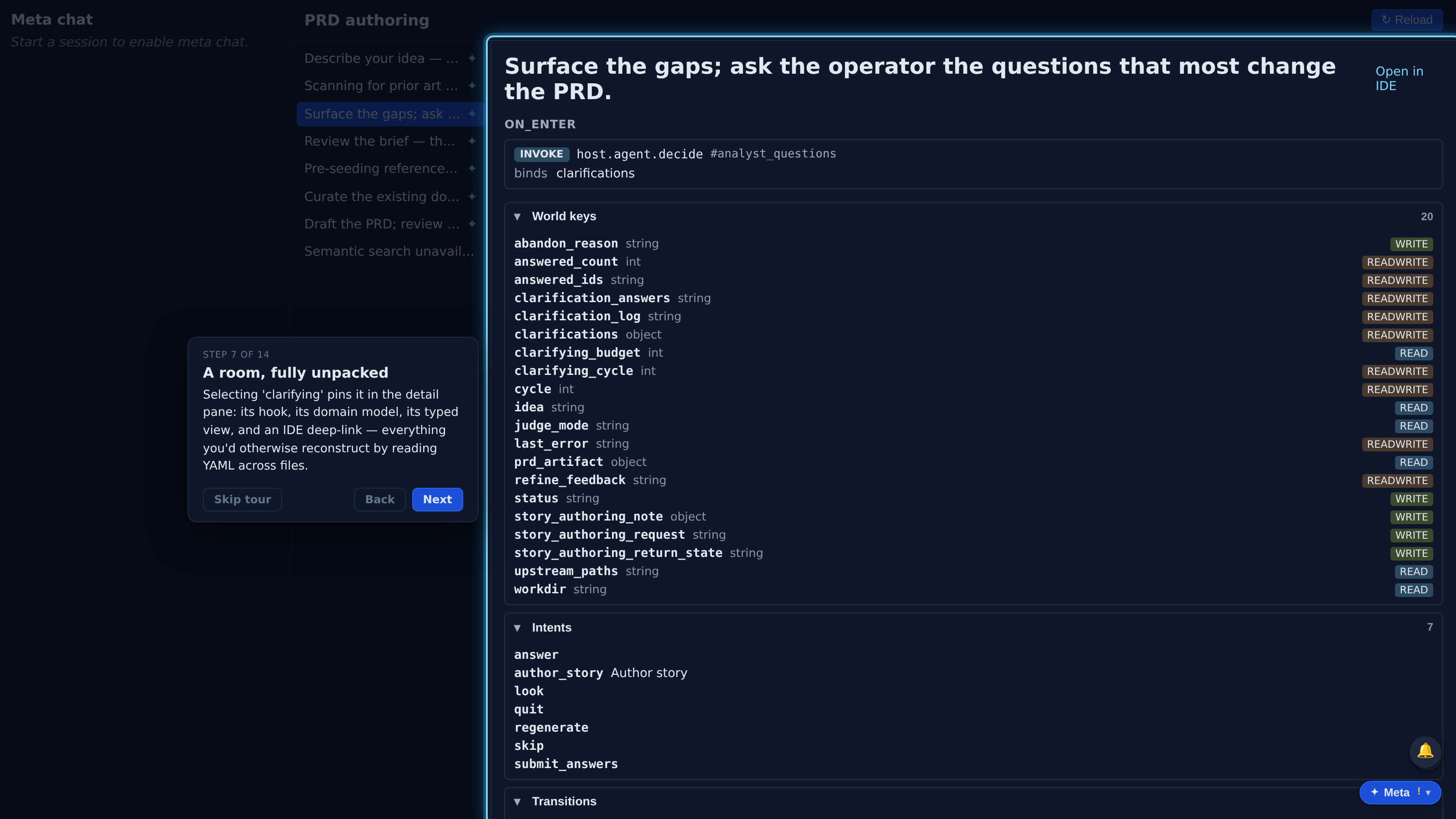Click the 'prd_artifact' world key
Image resolution: width=1456 pixels, height=819 pixels.
558,462
